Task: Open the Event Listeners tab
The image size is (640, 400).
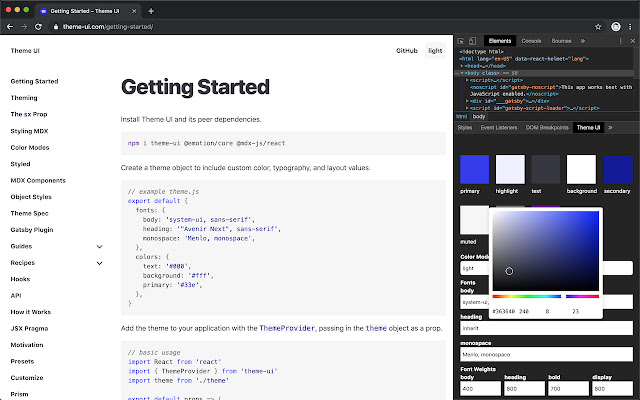Action: tap(497, 128)
